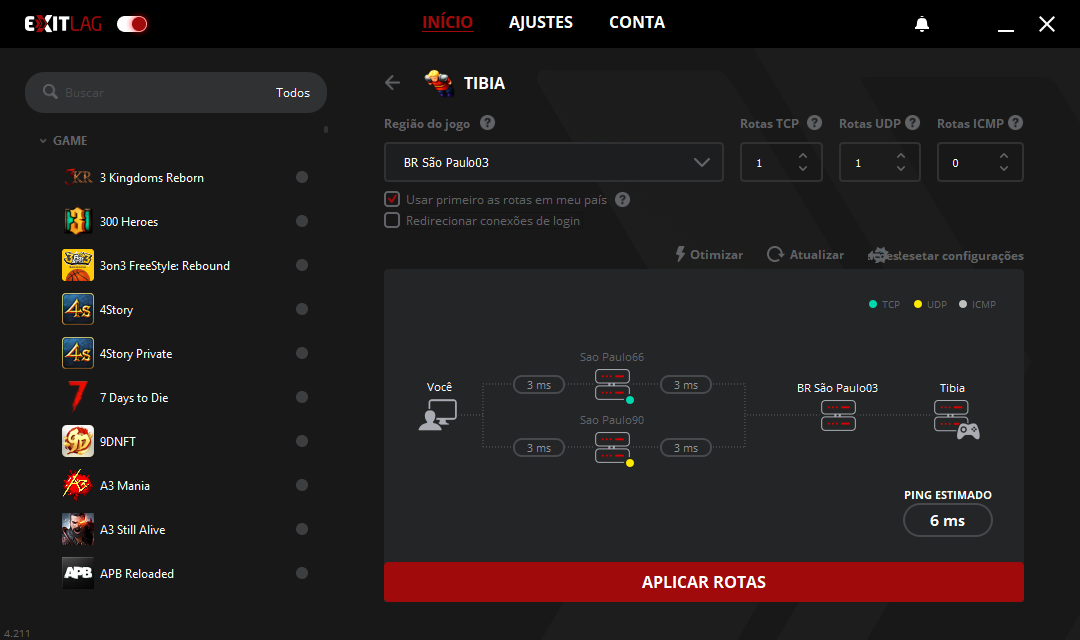Decrease Rotas TCP value
Screen dimensions: 1080x640
802,169
